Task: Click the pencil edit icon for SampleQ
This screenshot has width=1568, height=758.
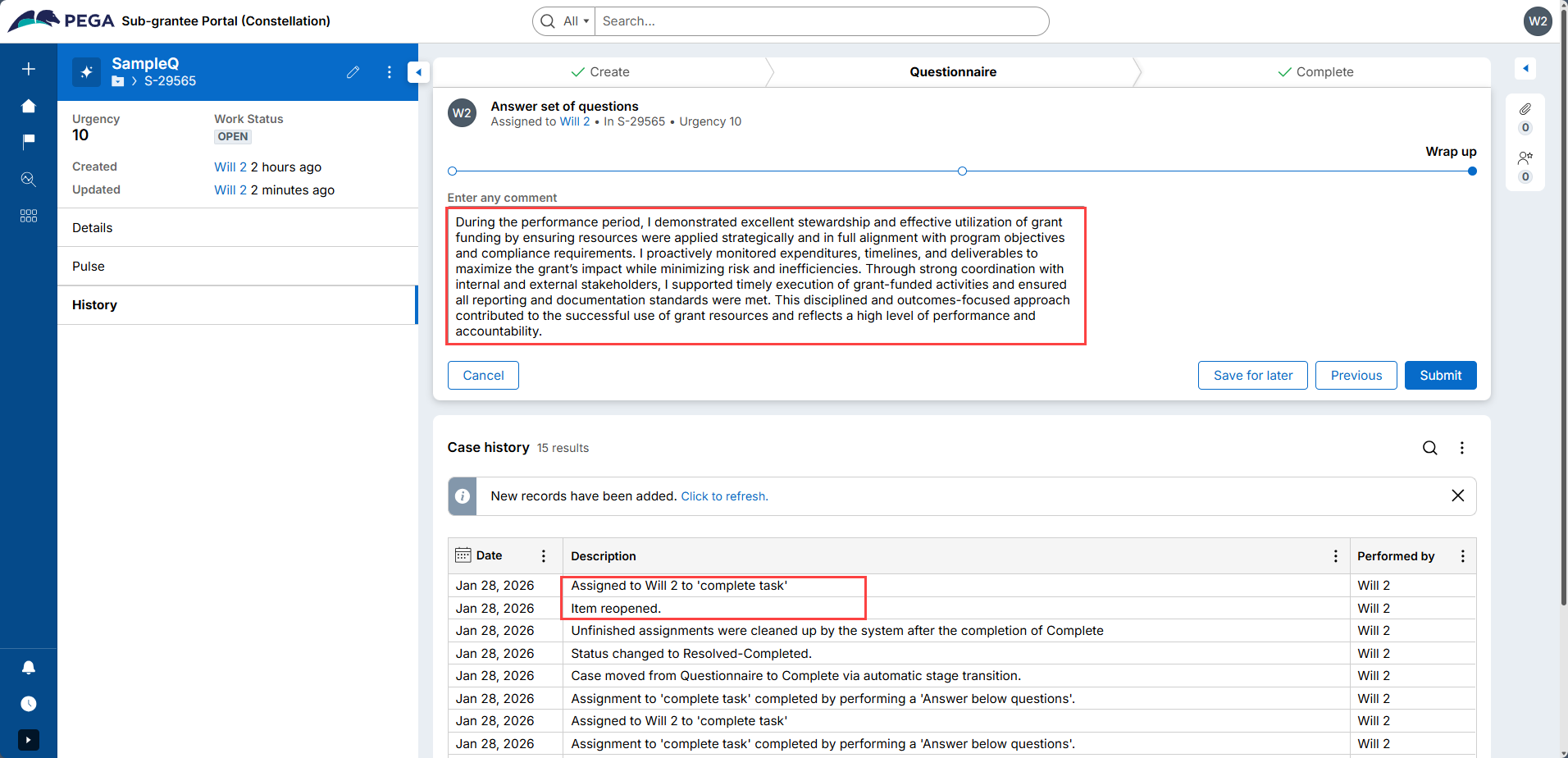Action: pos(353,72)
